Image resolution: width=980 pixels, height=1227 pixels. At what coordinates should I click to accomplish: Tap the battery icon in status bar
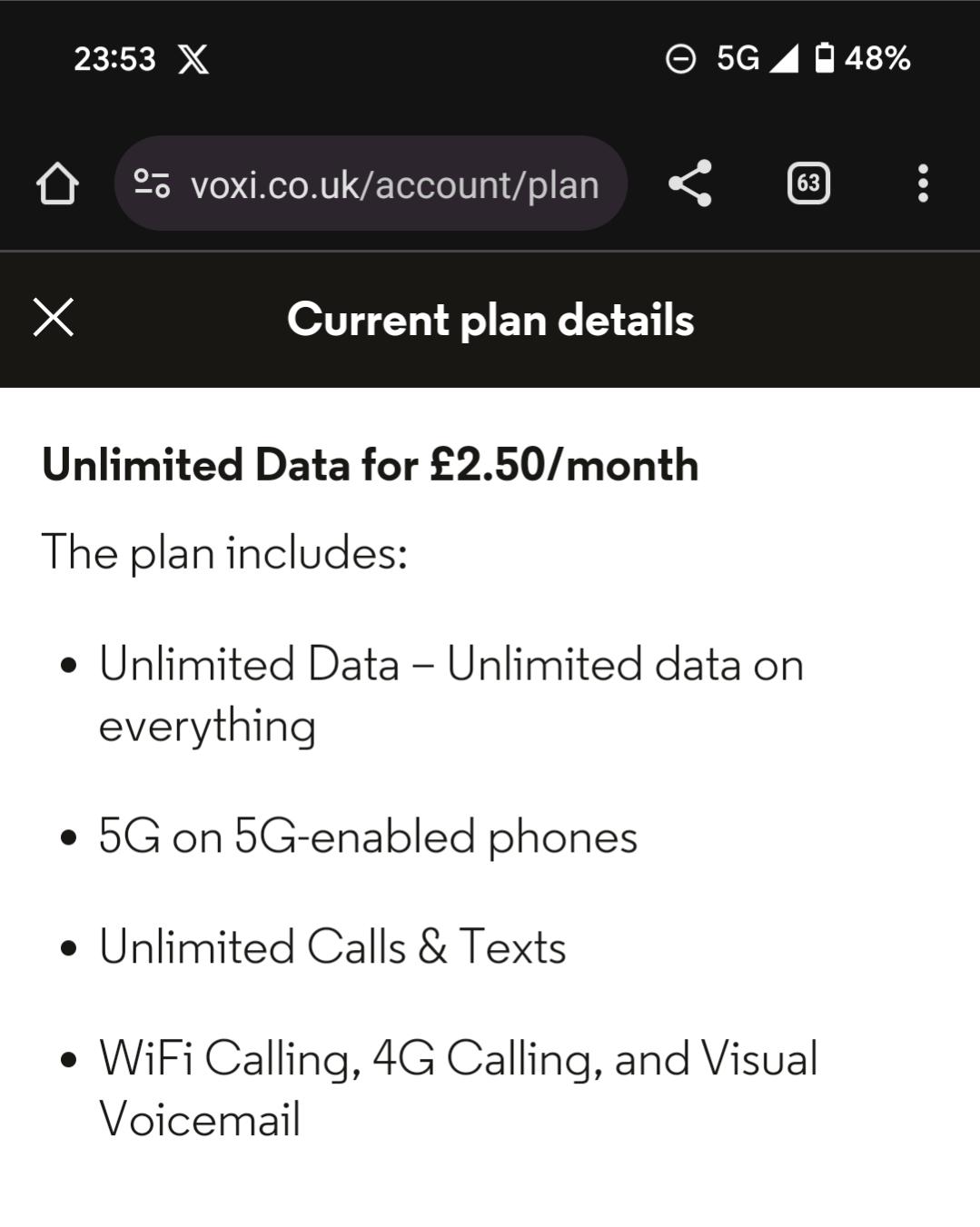[x=825, y=58]
